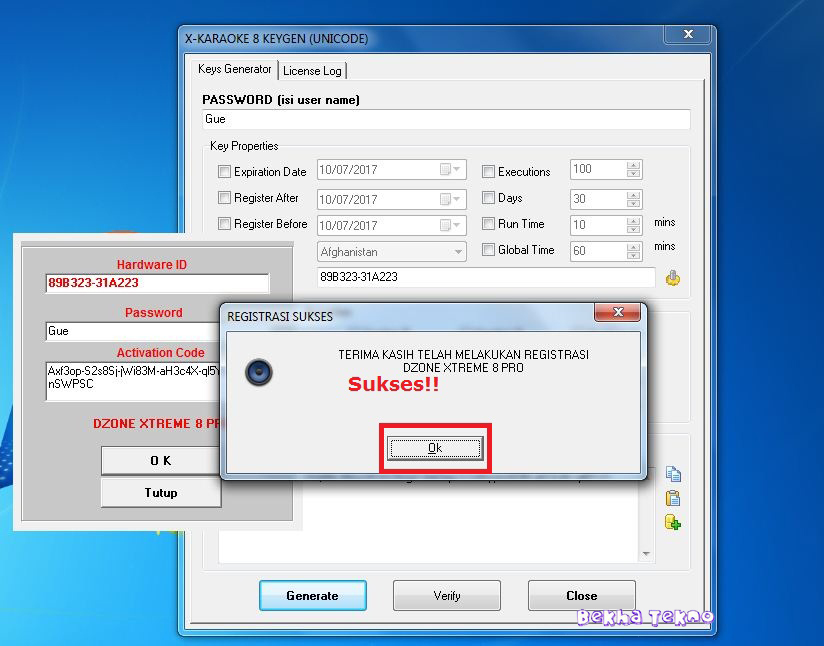The image size is (824, 646).
Task: Click the PASSWORD user name field
Action: [446, 119]
